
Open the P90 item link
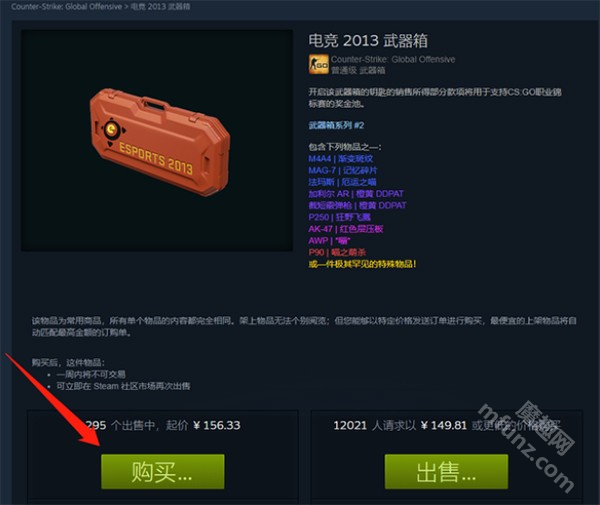337,252
